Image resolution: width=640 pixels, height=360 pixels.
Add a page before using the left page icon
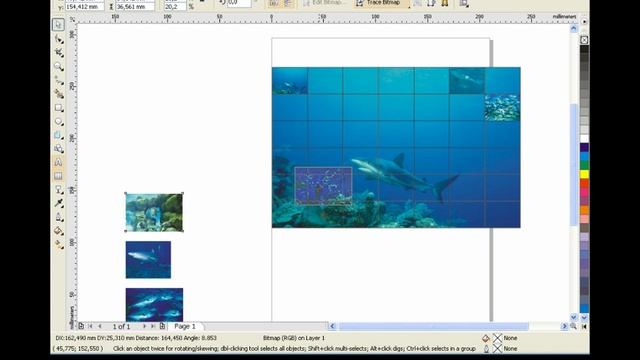(81, 326)
